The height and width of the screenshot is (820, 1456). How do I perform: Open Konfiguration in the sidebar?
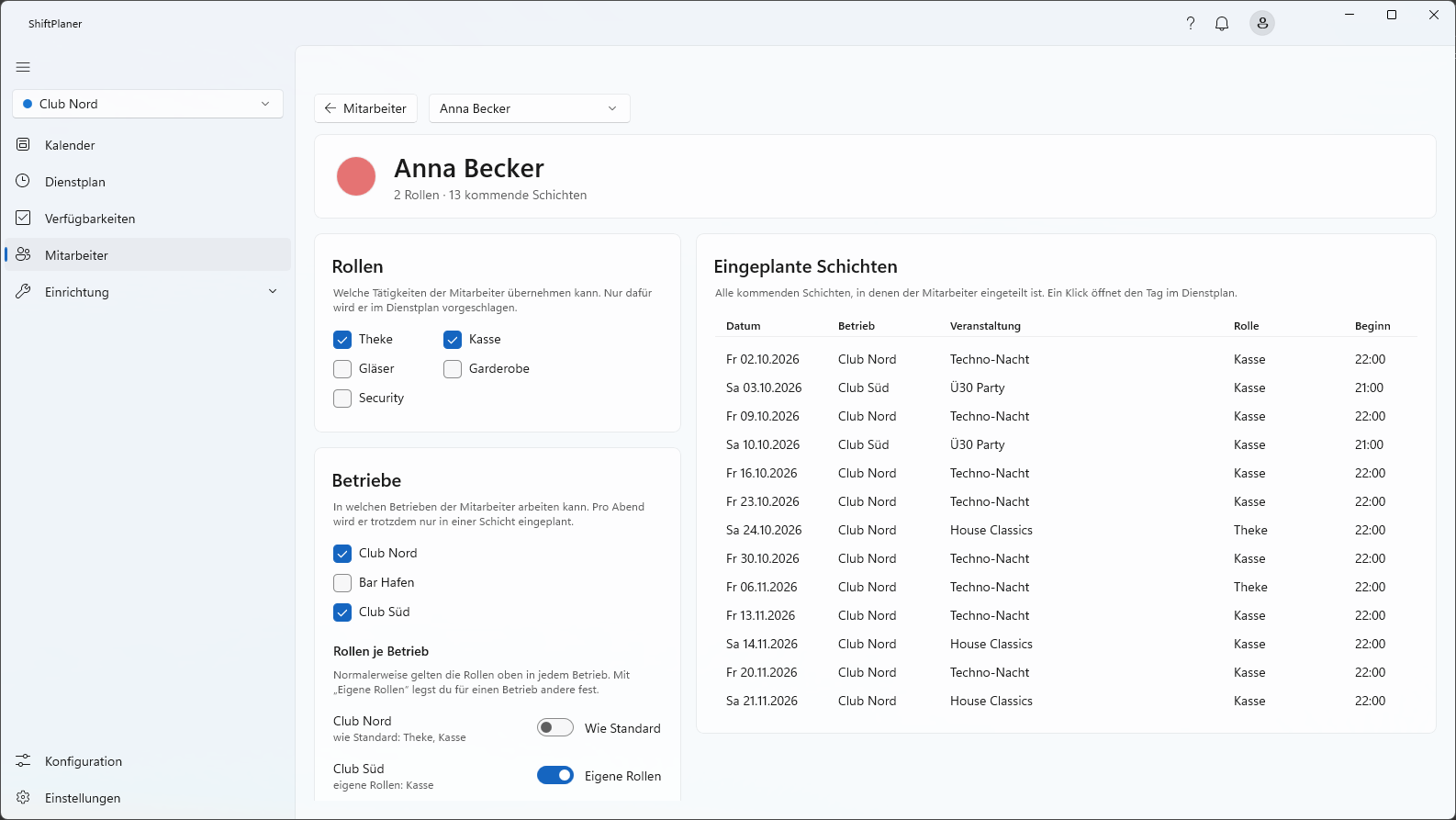pos(148,760)
